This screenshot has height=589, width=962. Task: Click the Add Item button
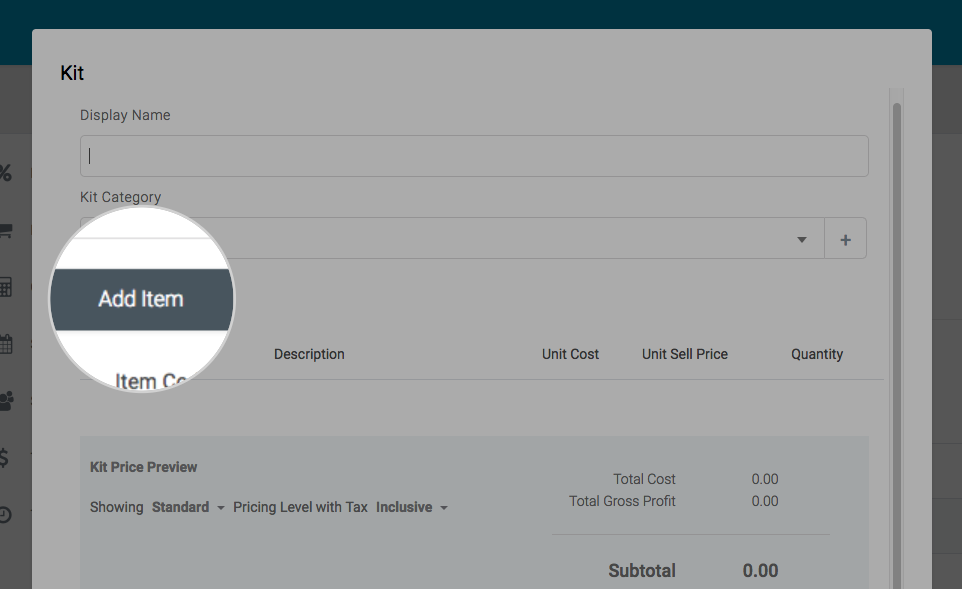(x=141, y=299)
